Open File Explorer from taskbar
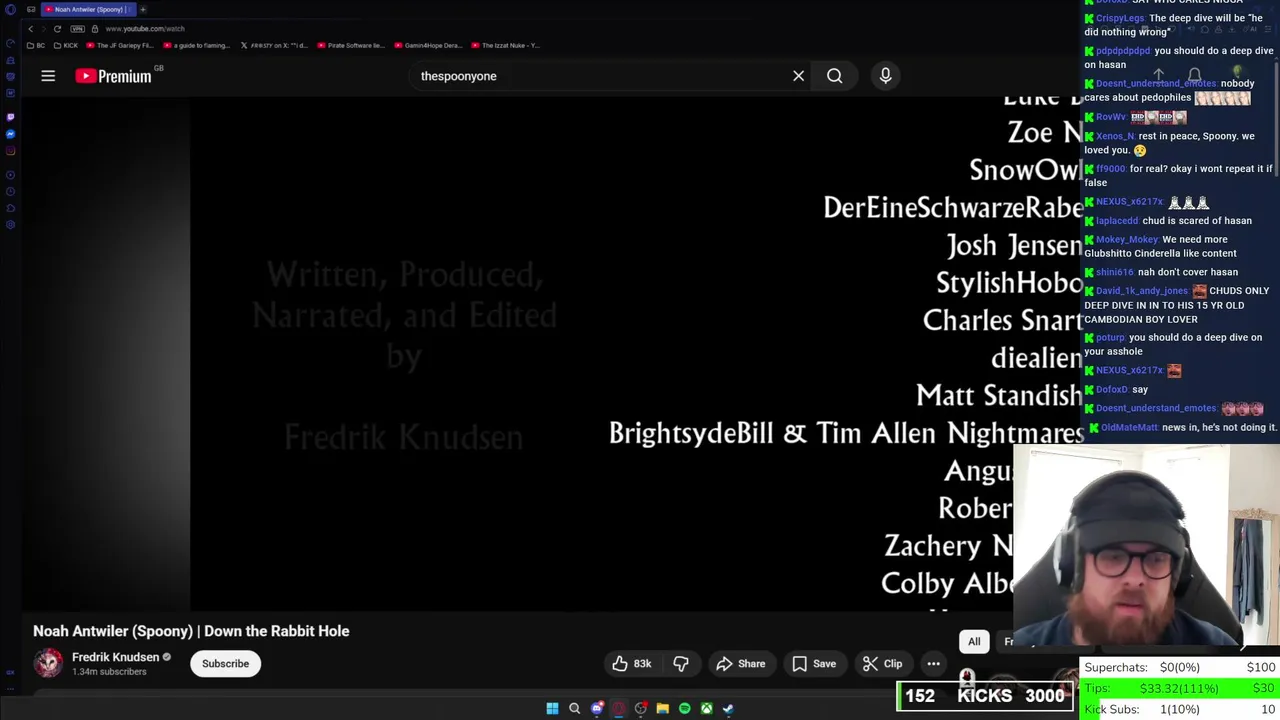The width and height of the screenshot is (1280, 720). pyautogui.click(x=662, y=709)
